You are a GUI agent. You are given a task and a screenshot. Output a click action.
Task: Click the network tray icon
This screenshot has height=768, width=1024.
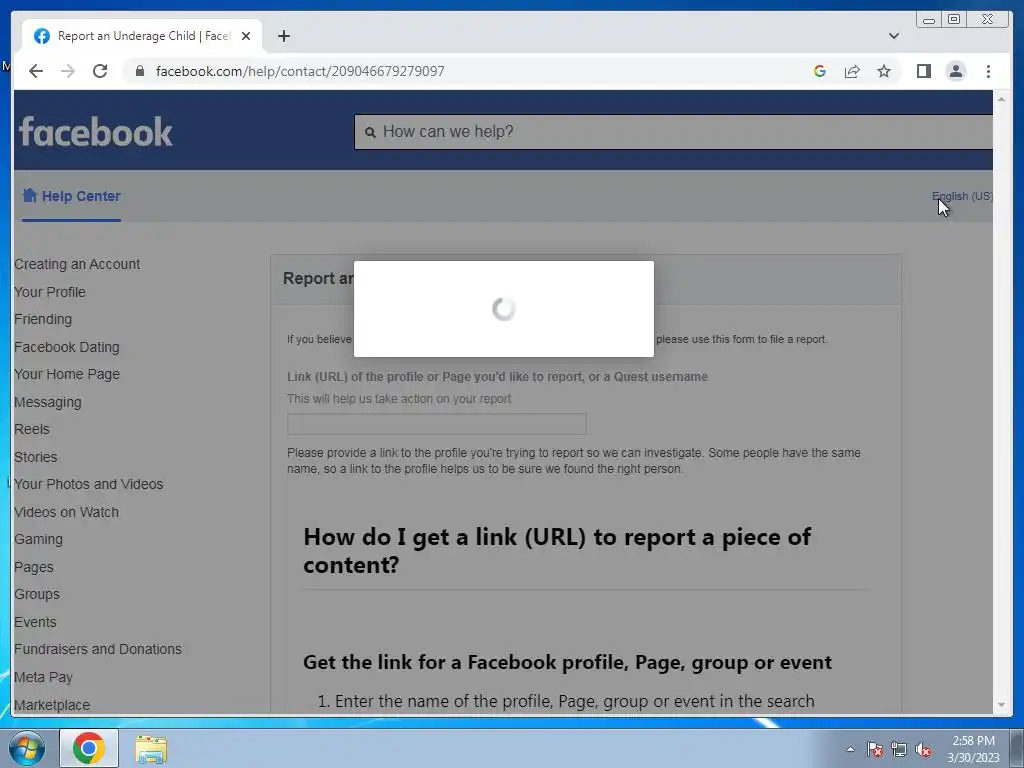pos(899,749)
